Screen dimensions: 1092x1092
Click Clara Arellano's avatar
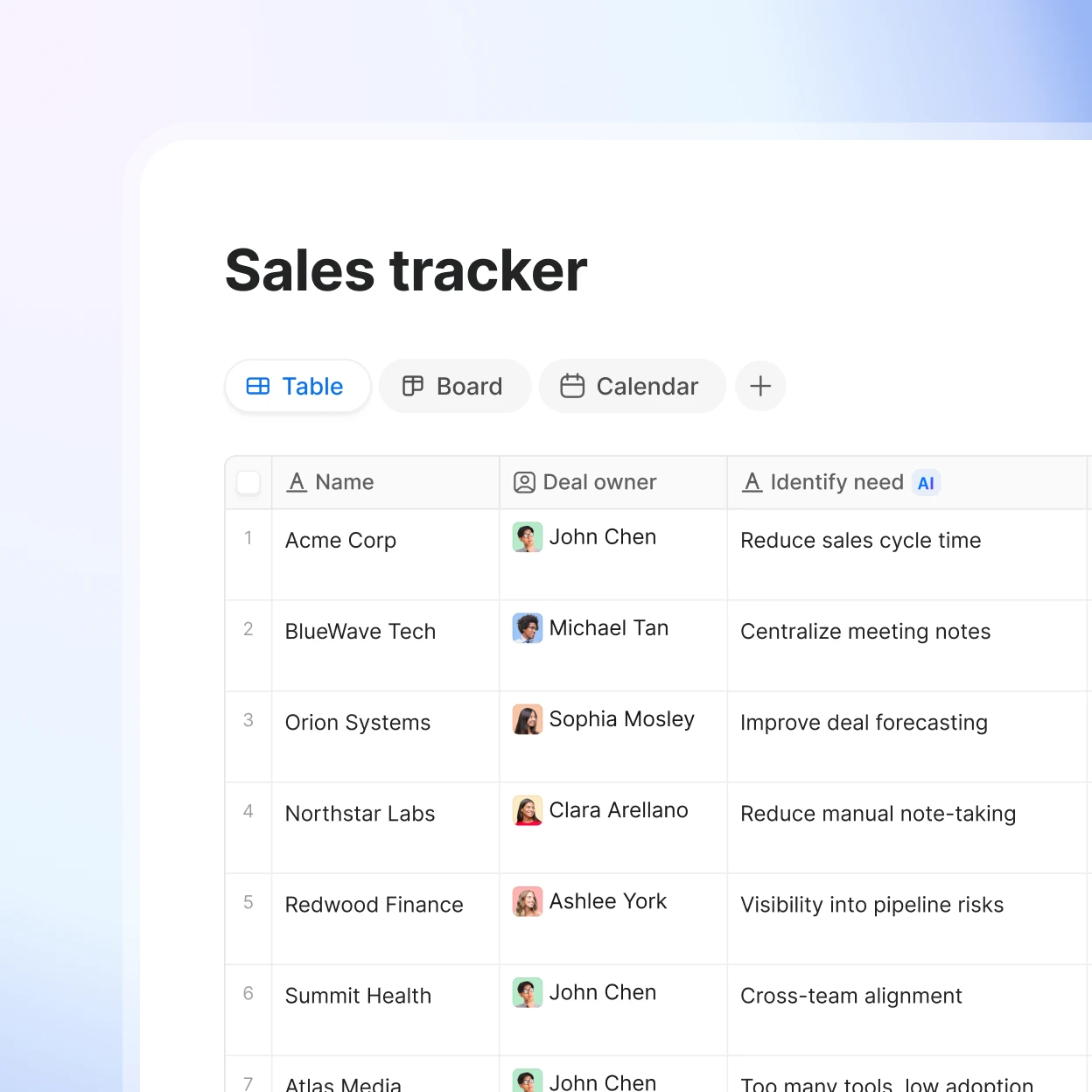click(528, 810)
